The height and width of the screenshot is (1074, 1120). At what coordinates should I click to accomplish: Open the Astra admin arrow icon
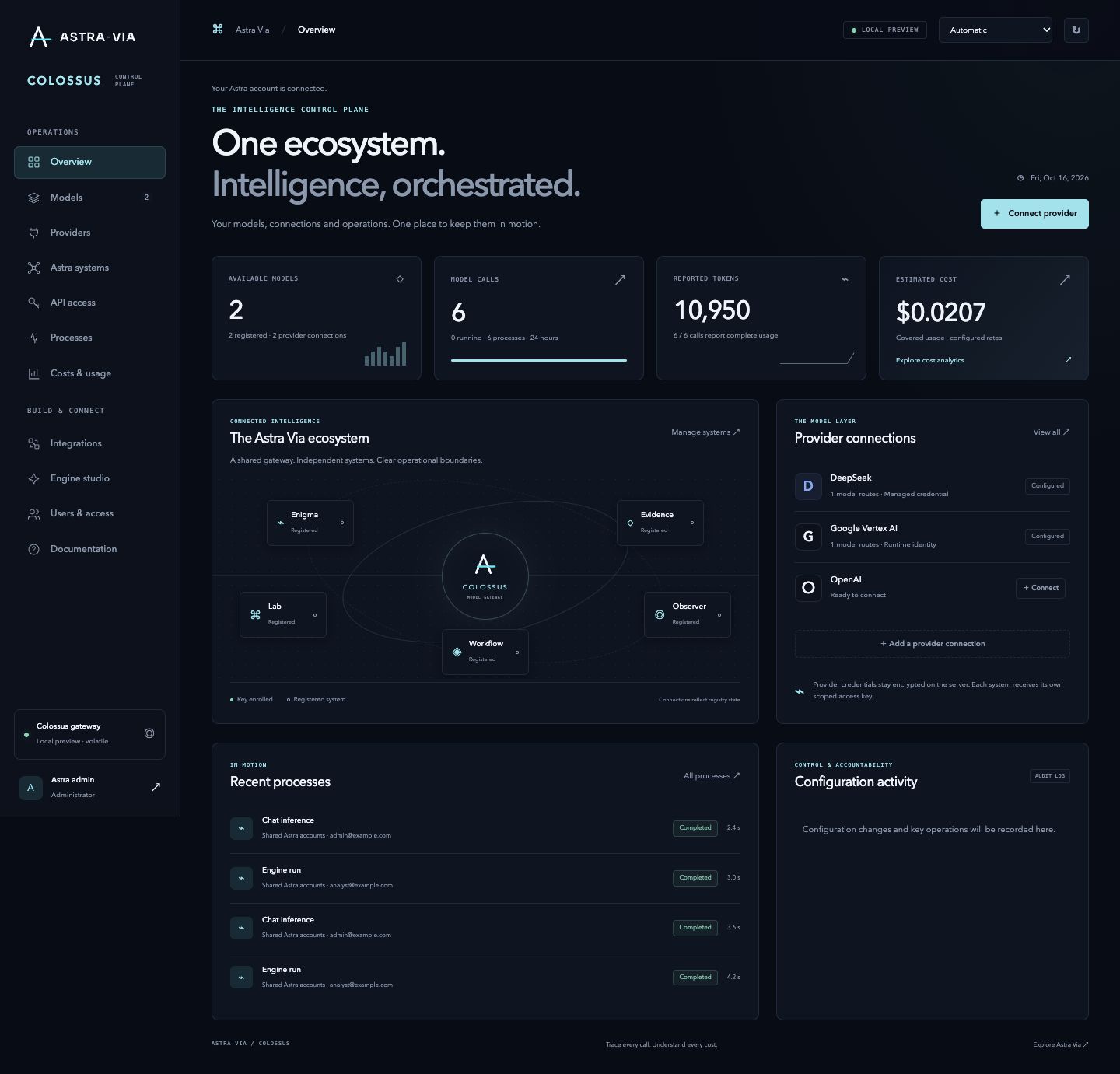156,787
